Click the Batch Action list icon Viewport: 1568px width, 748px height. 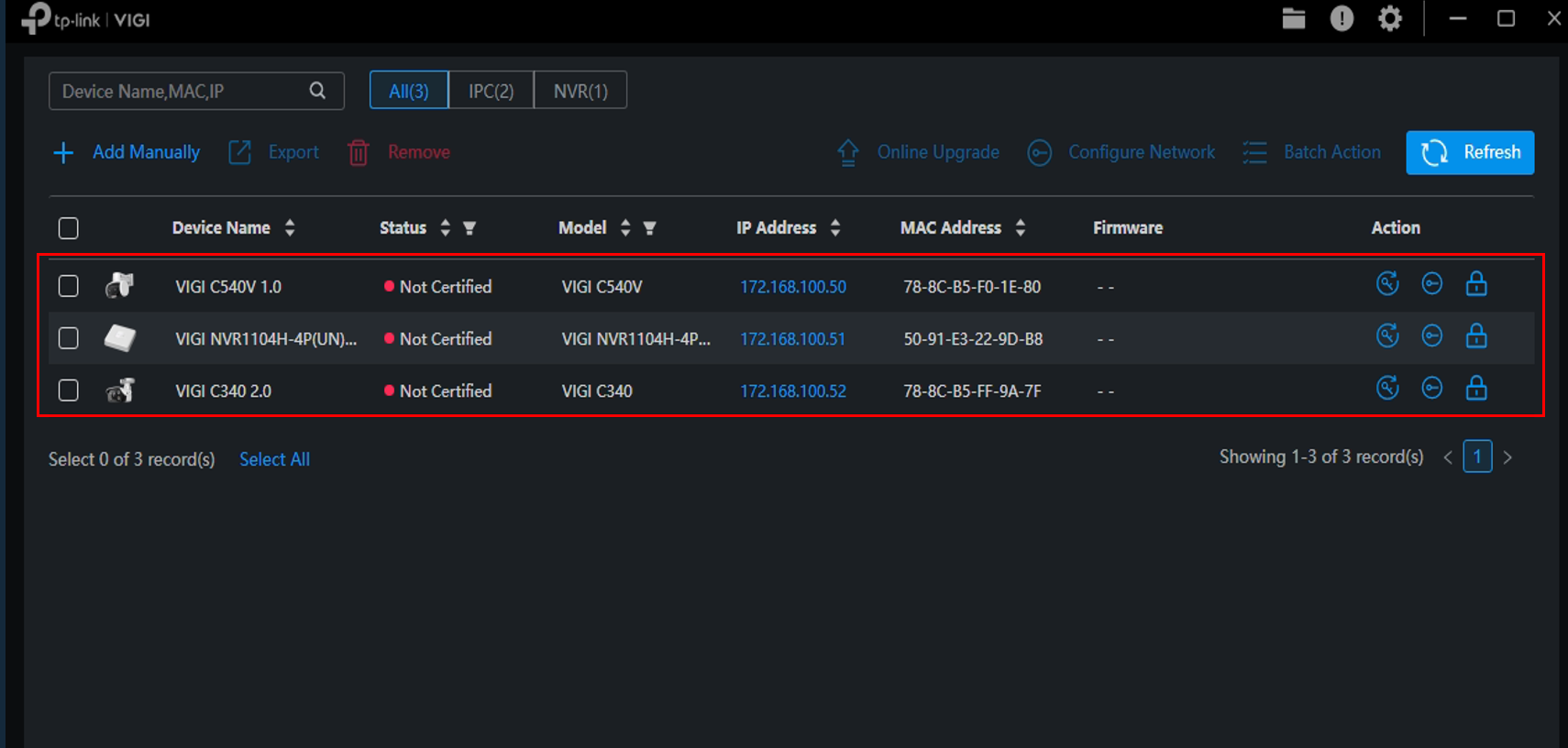(1254, 152)
